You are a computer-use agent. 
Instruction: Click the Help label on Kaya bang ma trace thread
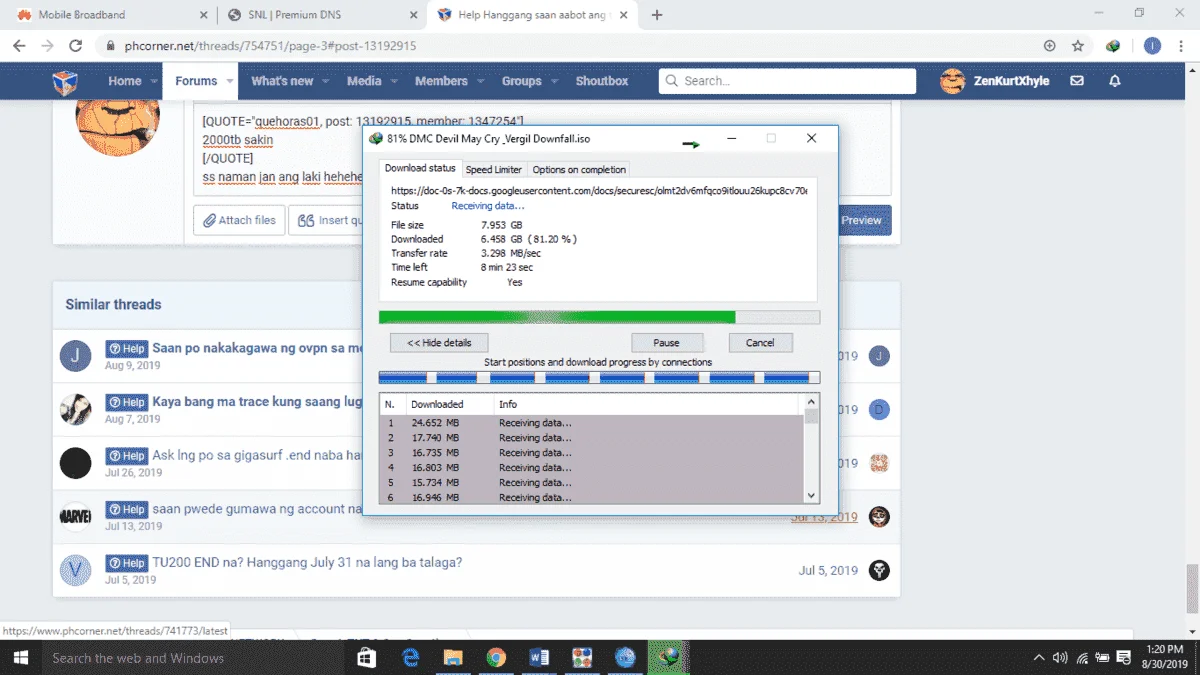(127, 402)
